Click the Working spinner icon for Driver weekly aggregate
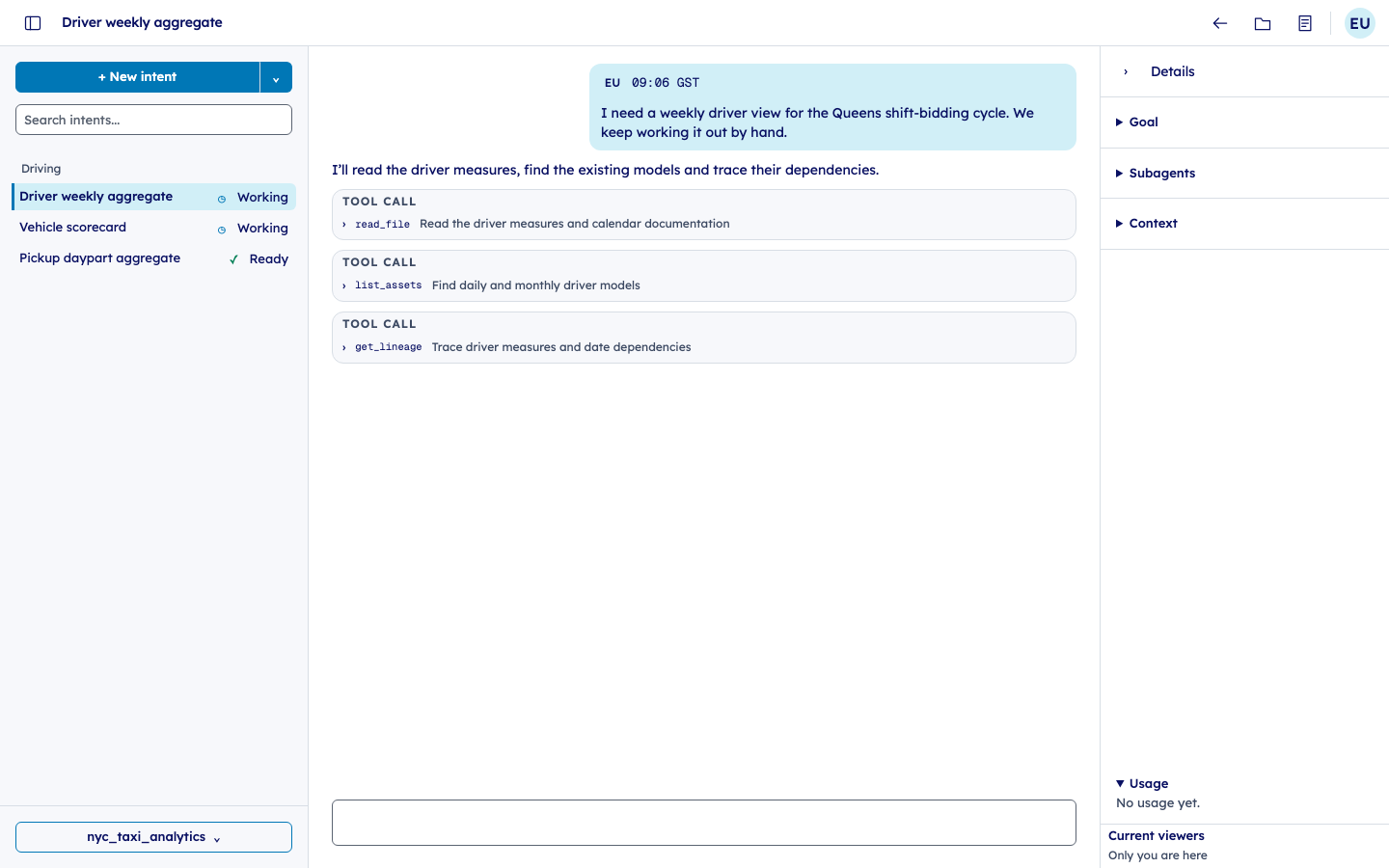Viewport: 1389px width, 868px height. (x=222, y=199)
